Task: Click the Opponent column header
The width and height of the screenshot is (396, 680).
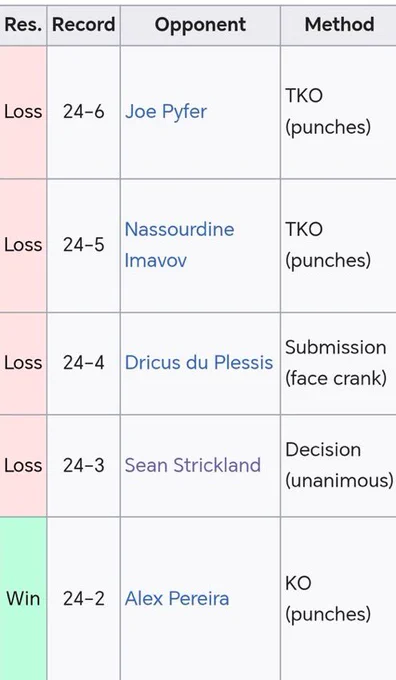Action: click(x=200, y=25)
